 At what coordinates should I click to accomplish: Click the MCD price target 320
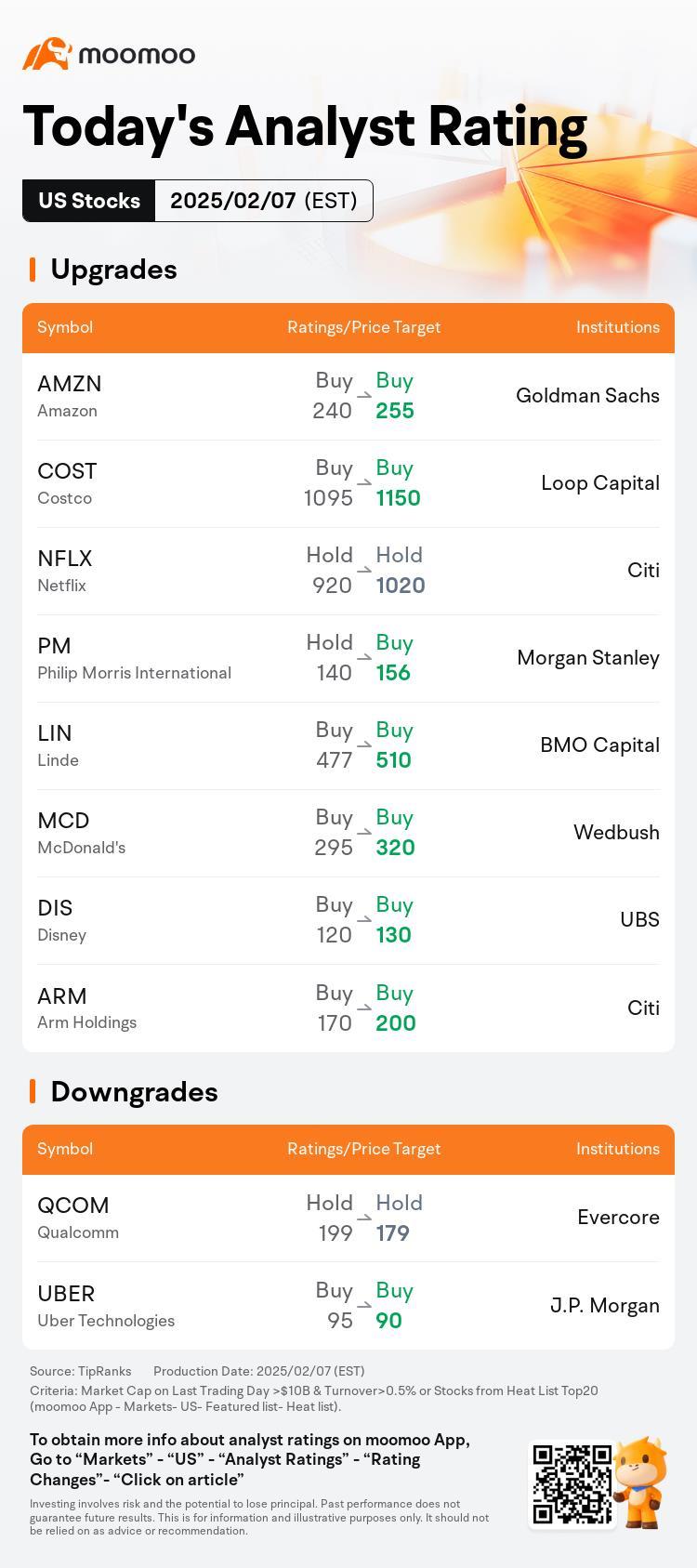(395, 848)
